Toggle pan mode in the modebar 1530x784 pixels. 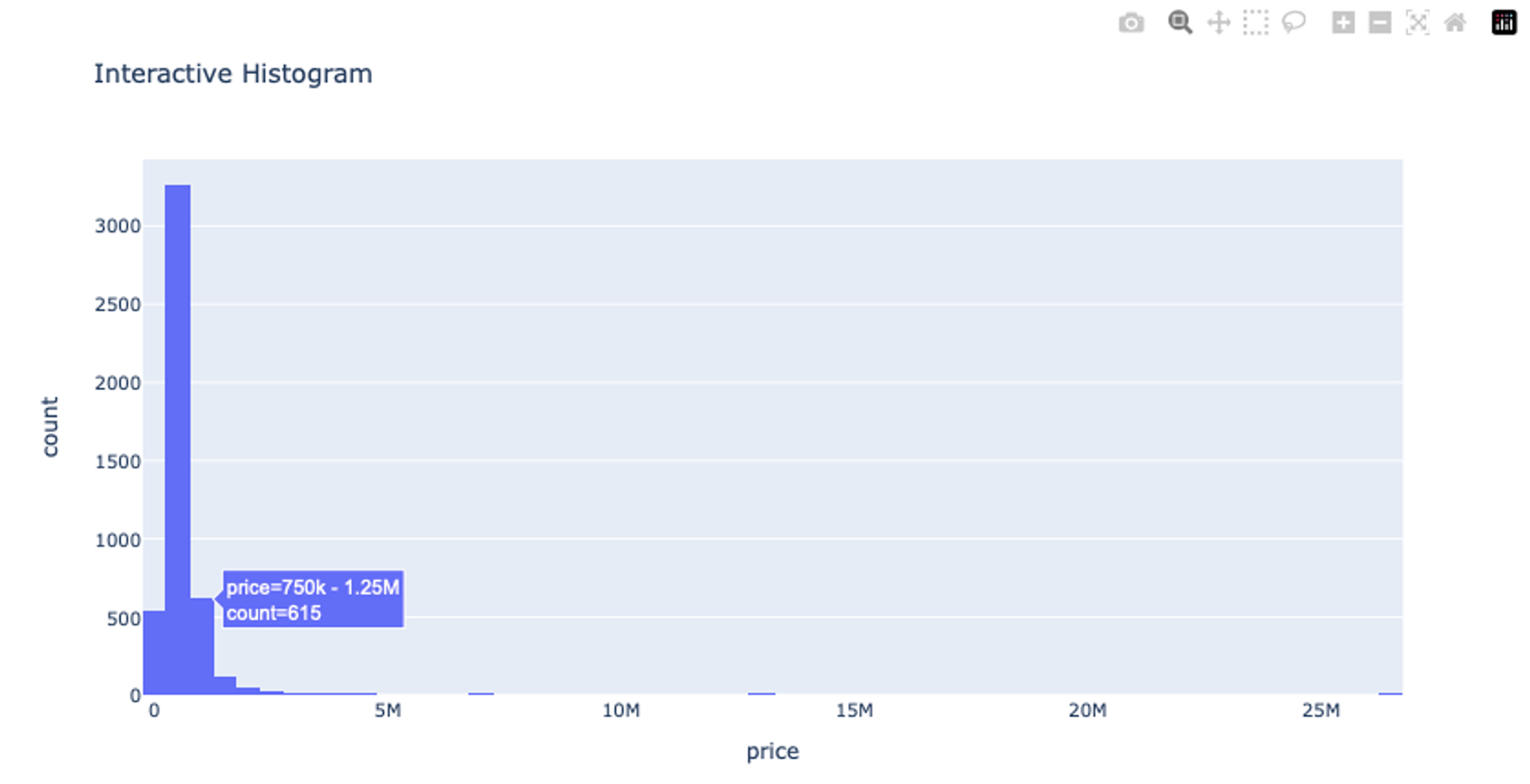(x=1219, y=23)
